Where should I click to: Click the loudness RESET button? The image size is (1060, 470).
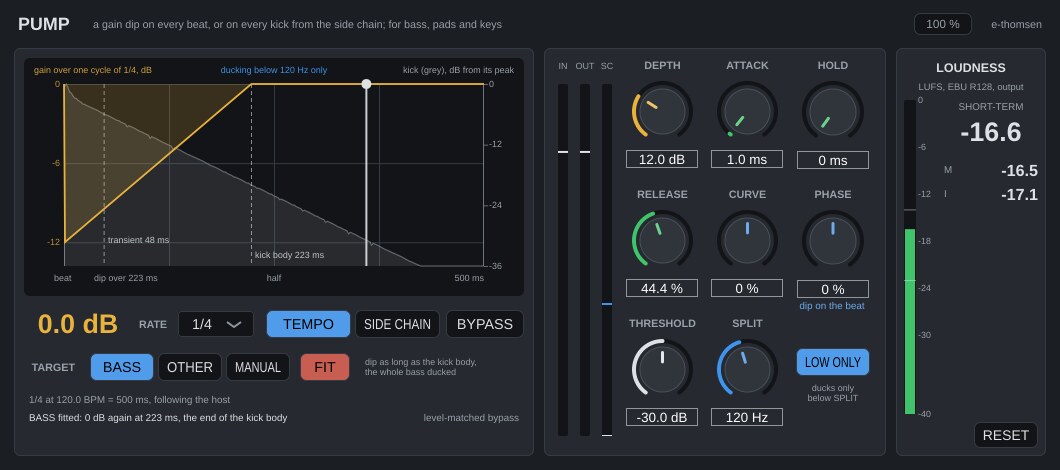[1005, 435]
